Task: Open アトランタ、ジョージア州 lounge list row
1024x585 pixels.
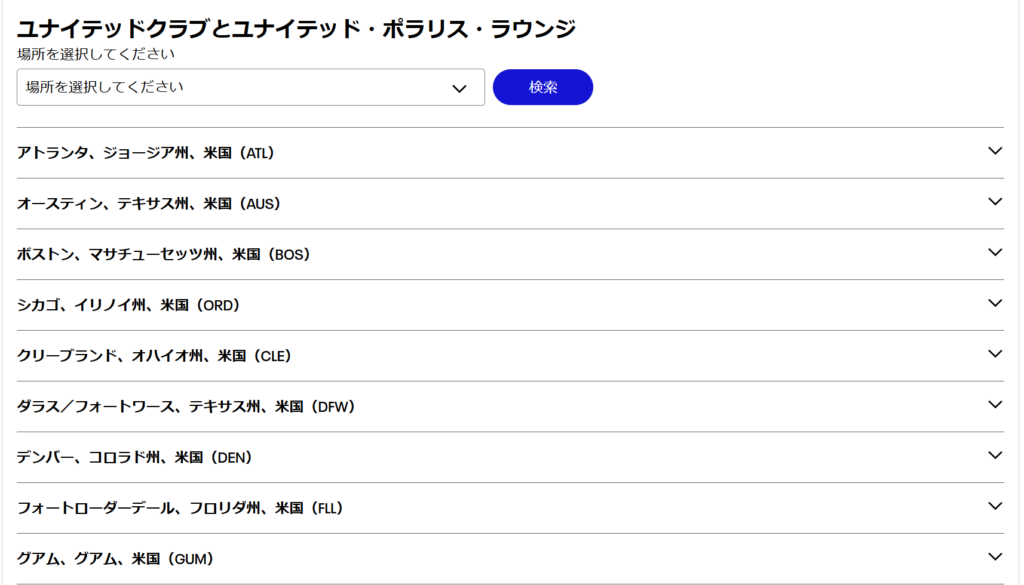Action: [146, 153]
